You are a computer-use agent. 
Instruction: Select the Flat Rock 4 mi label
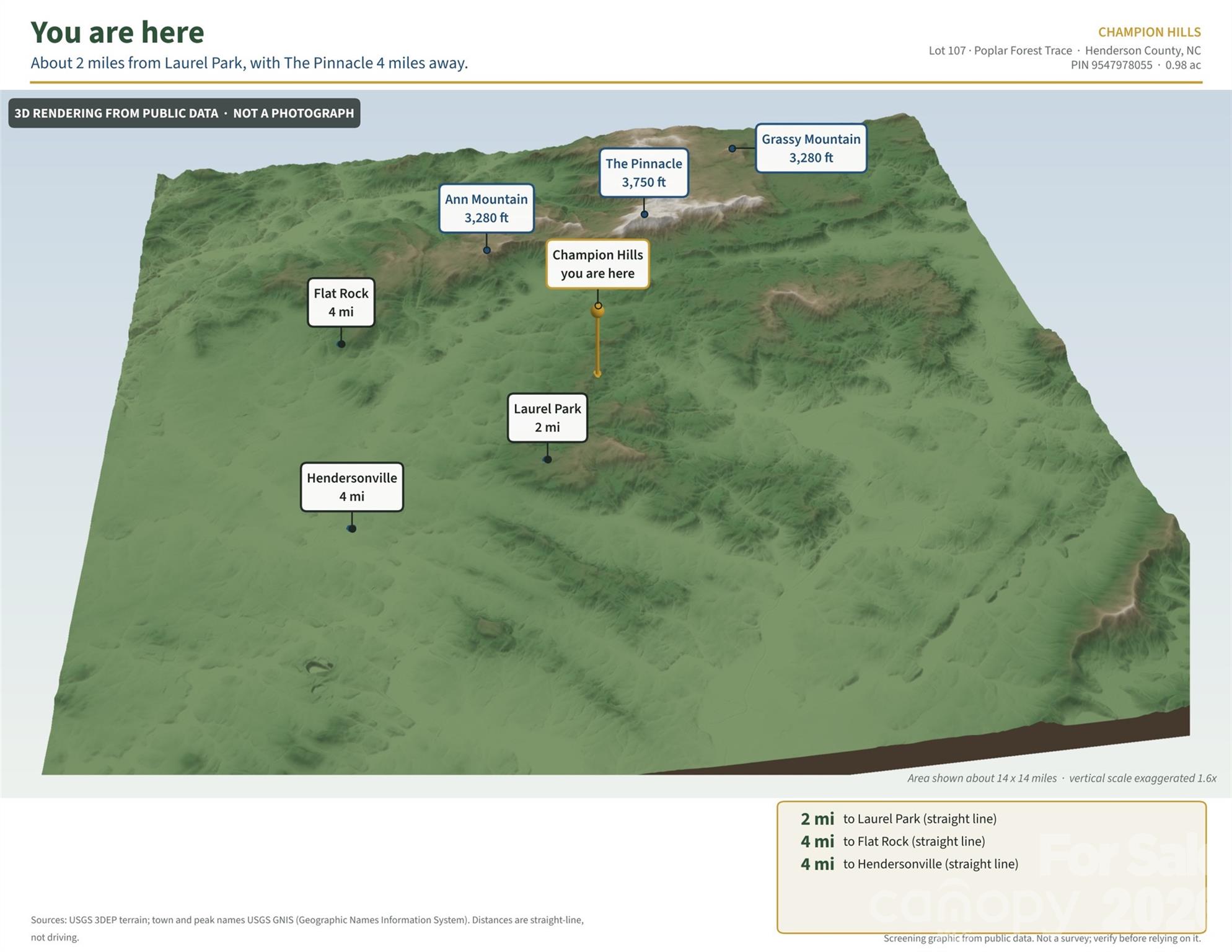[x=341, y=302]
